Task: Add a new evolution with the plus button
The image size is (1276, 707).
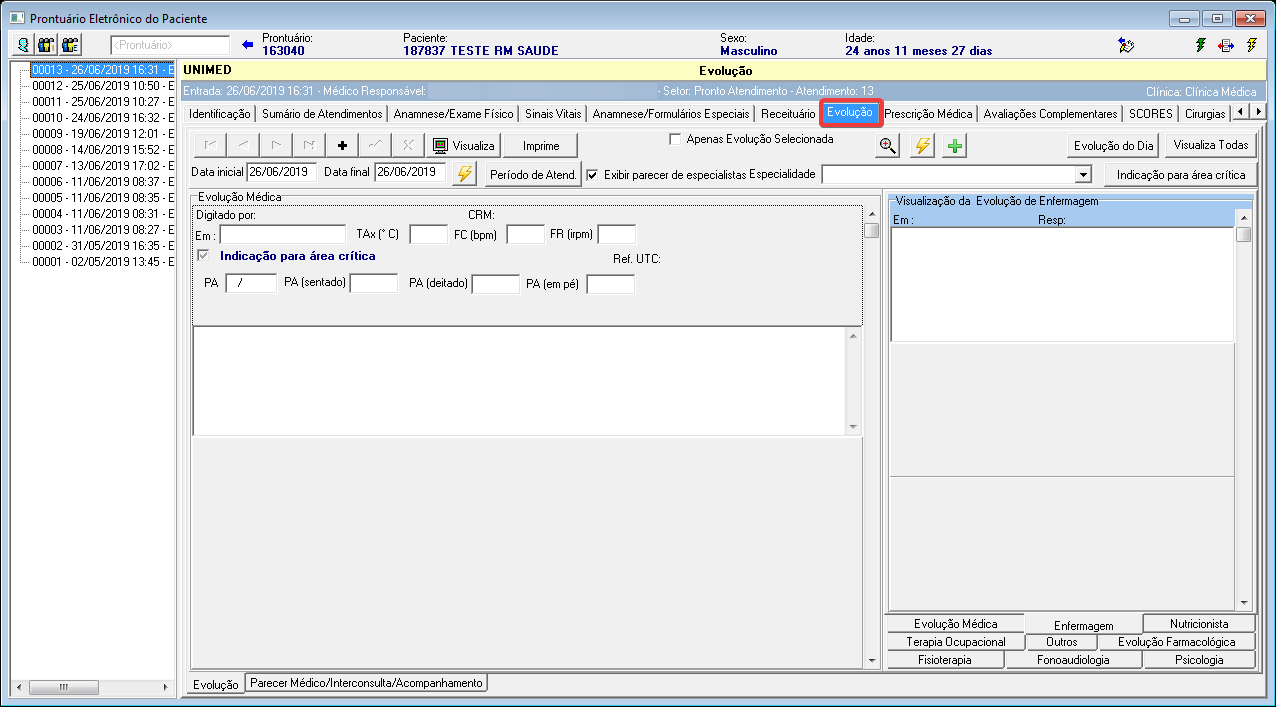Action: [x=343, y=145]
